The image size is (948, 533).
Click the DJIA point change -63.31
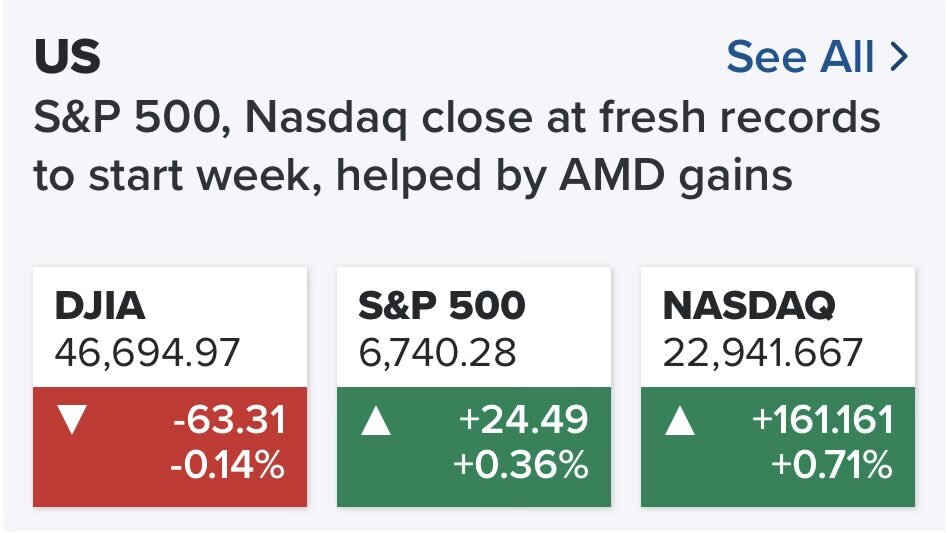[228, 421]
